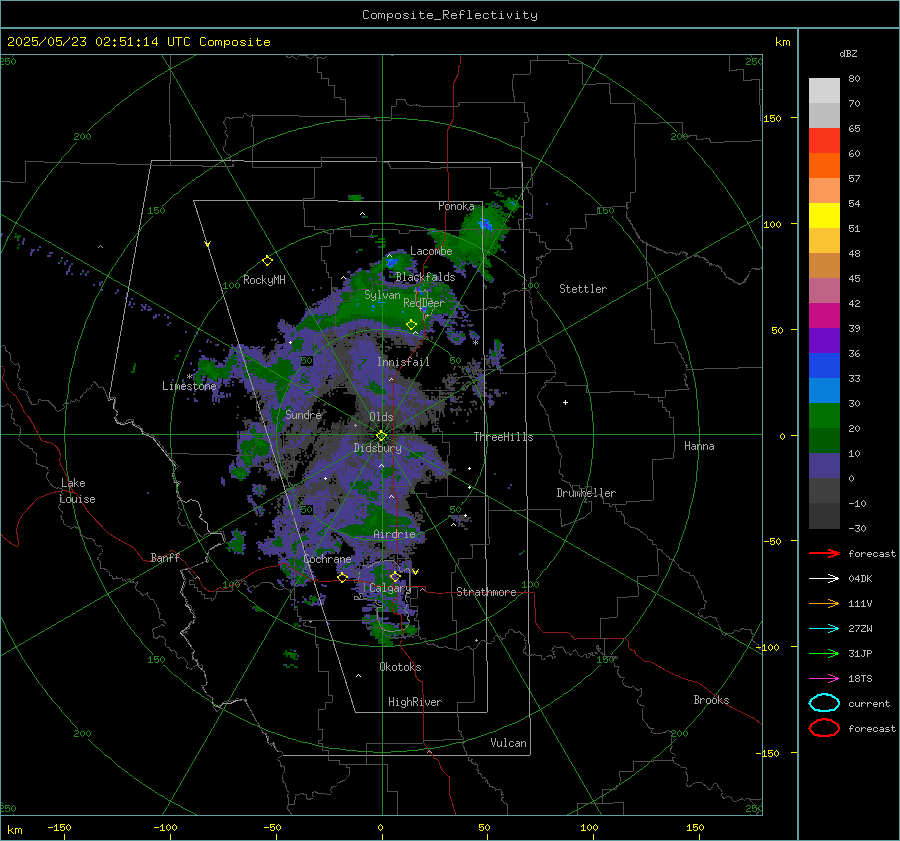Pick the bright blue swatch below 36 label
Screen dimensions: 900x841
click(x=824, y=366)
